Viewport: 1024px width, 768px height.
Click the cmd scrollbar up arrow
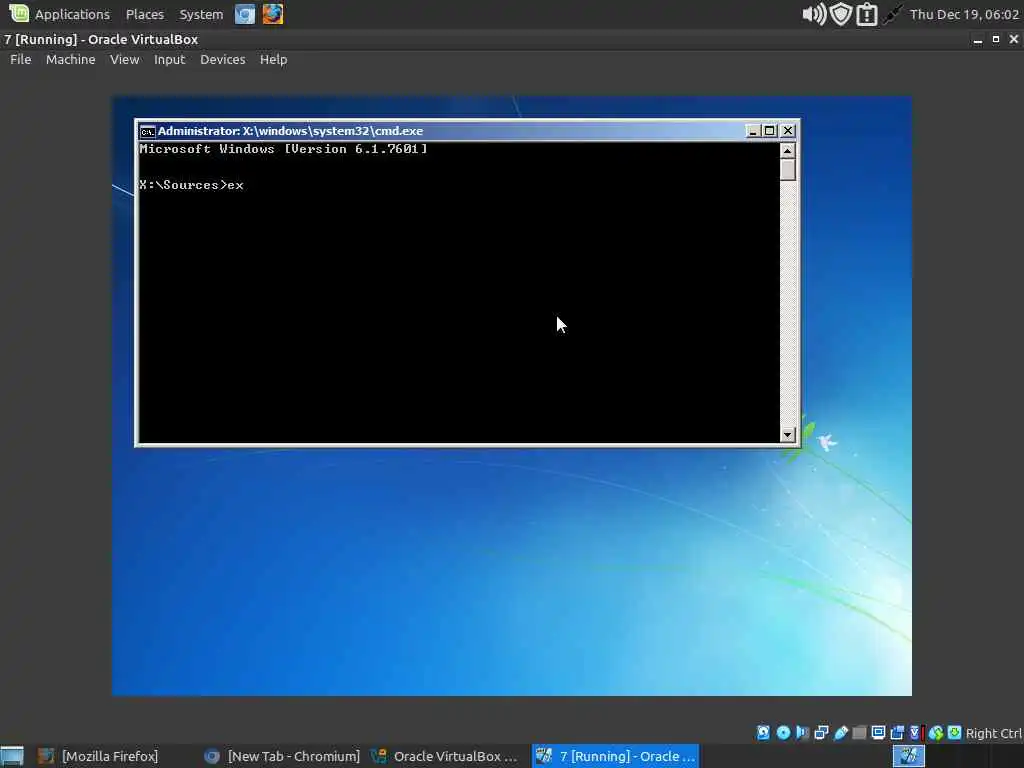point(788,151)
